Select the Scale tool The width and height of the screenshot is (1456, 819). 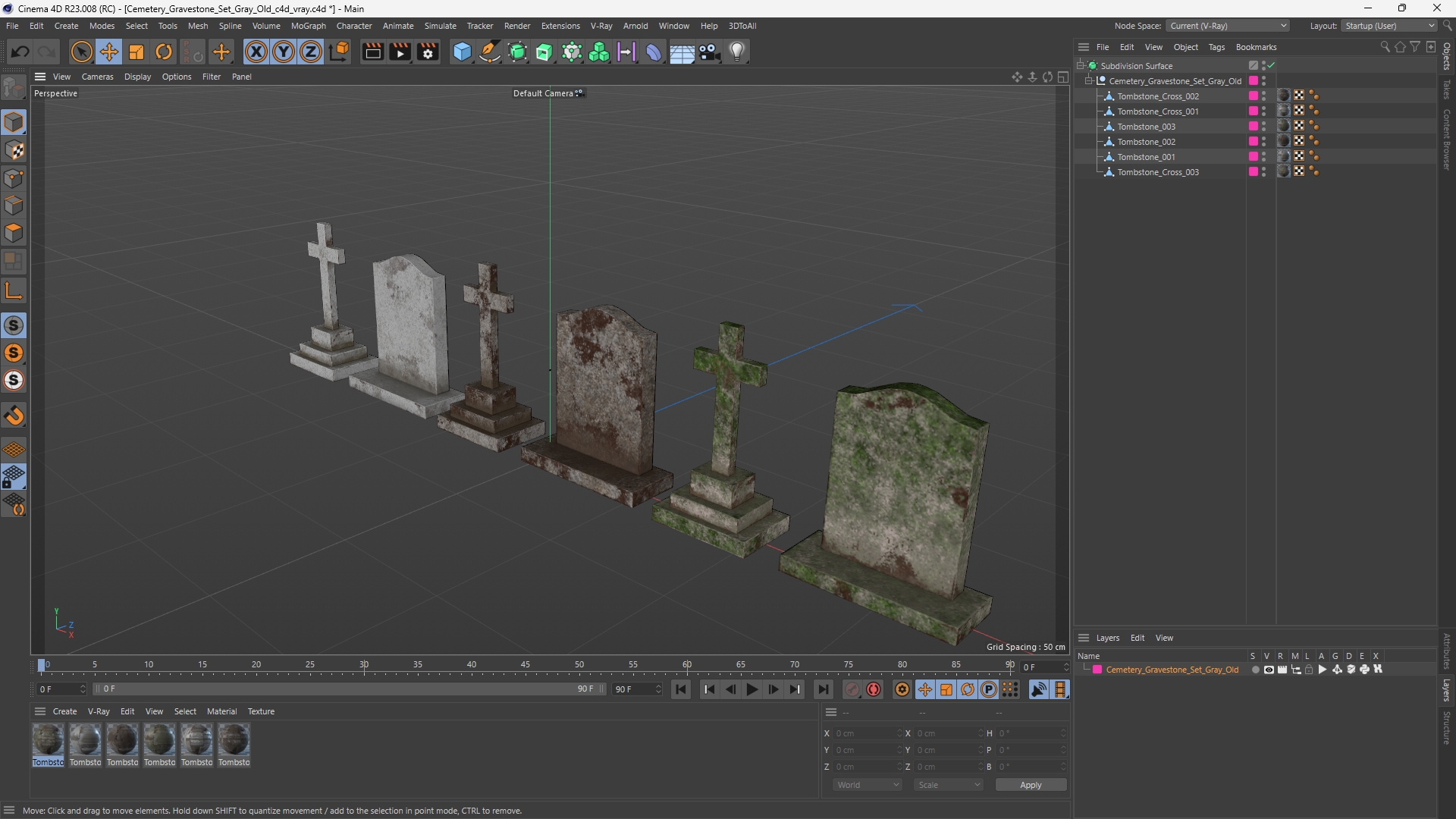click(136, 52)
